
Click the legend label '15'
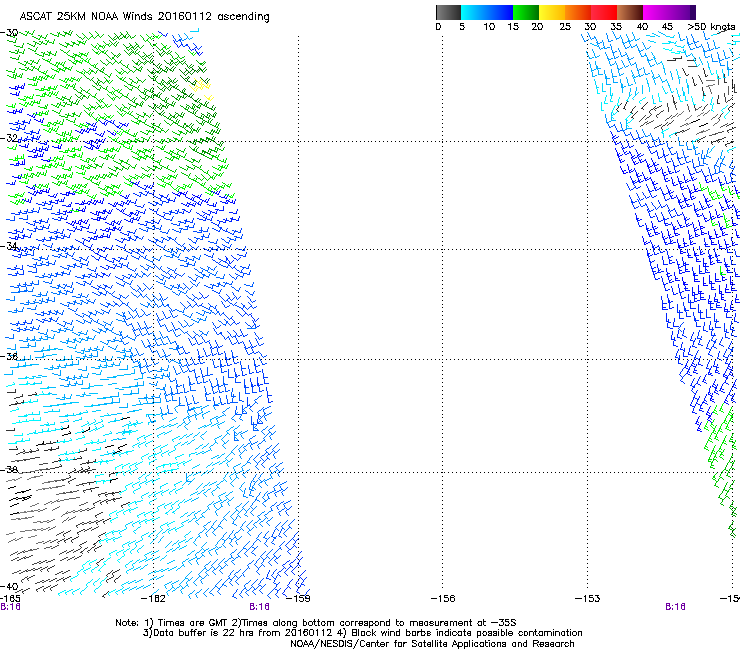point(513,27)
